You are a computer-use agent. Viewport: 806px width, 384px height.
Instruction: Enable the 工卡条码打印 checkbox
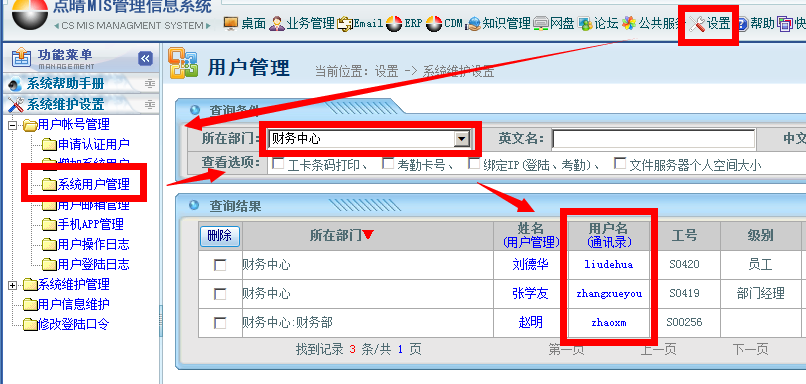(278, 163)
